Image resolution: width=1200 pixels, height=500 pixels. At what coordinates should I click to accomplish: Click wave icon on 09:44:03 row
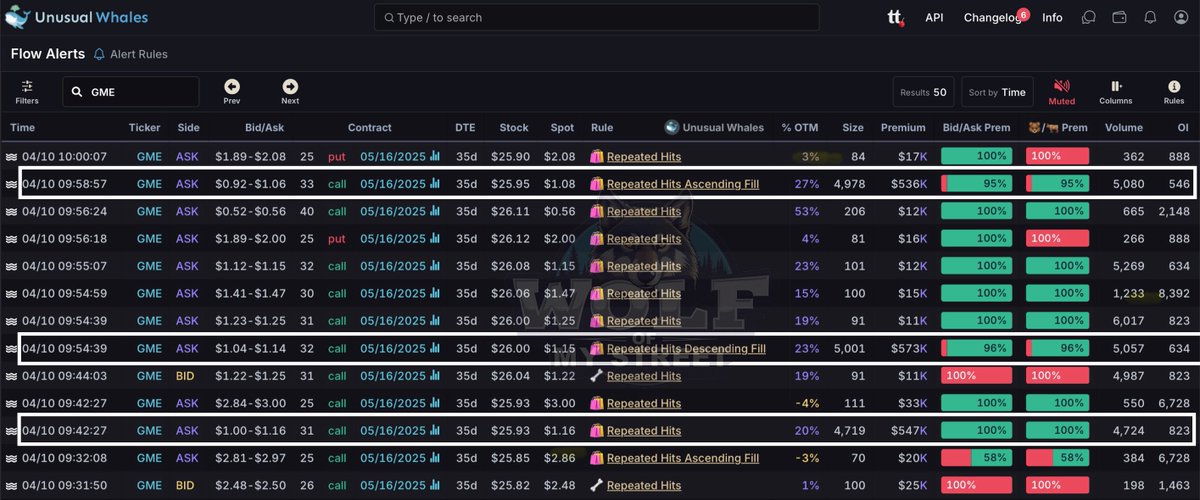13,376
